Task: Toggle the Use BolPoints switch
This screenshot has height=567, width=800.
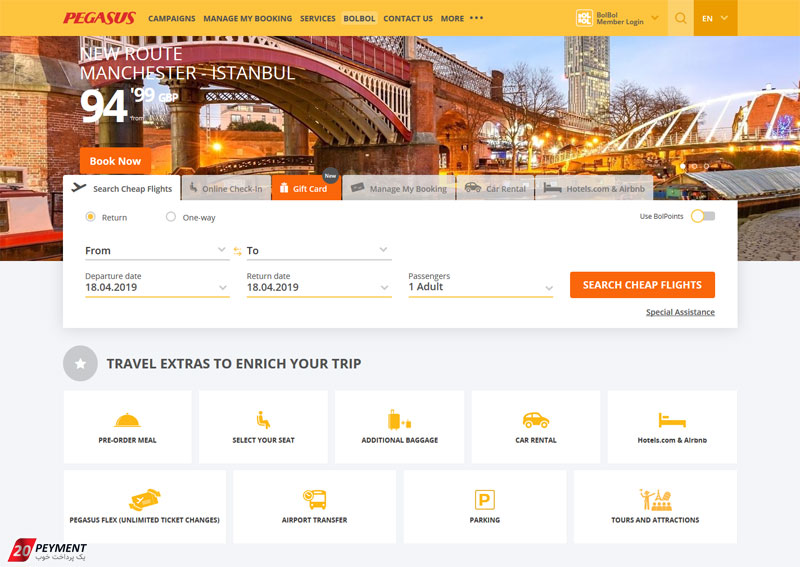Action: (703, 216)
